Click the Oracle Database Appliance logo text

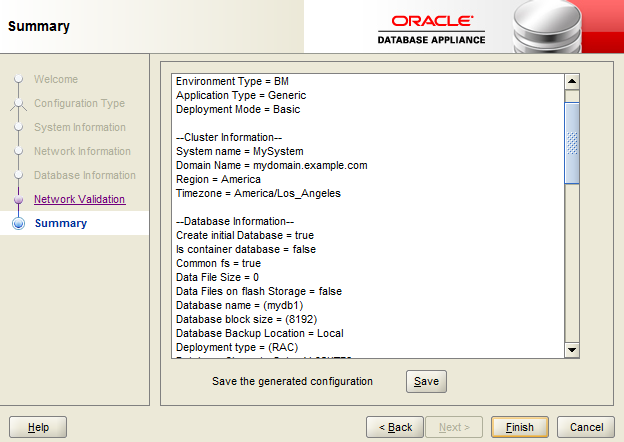(x=431, y=29)
